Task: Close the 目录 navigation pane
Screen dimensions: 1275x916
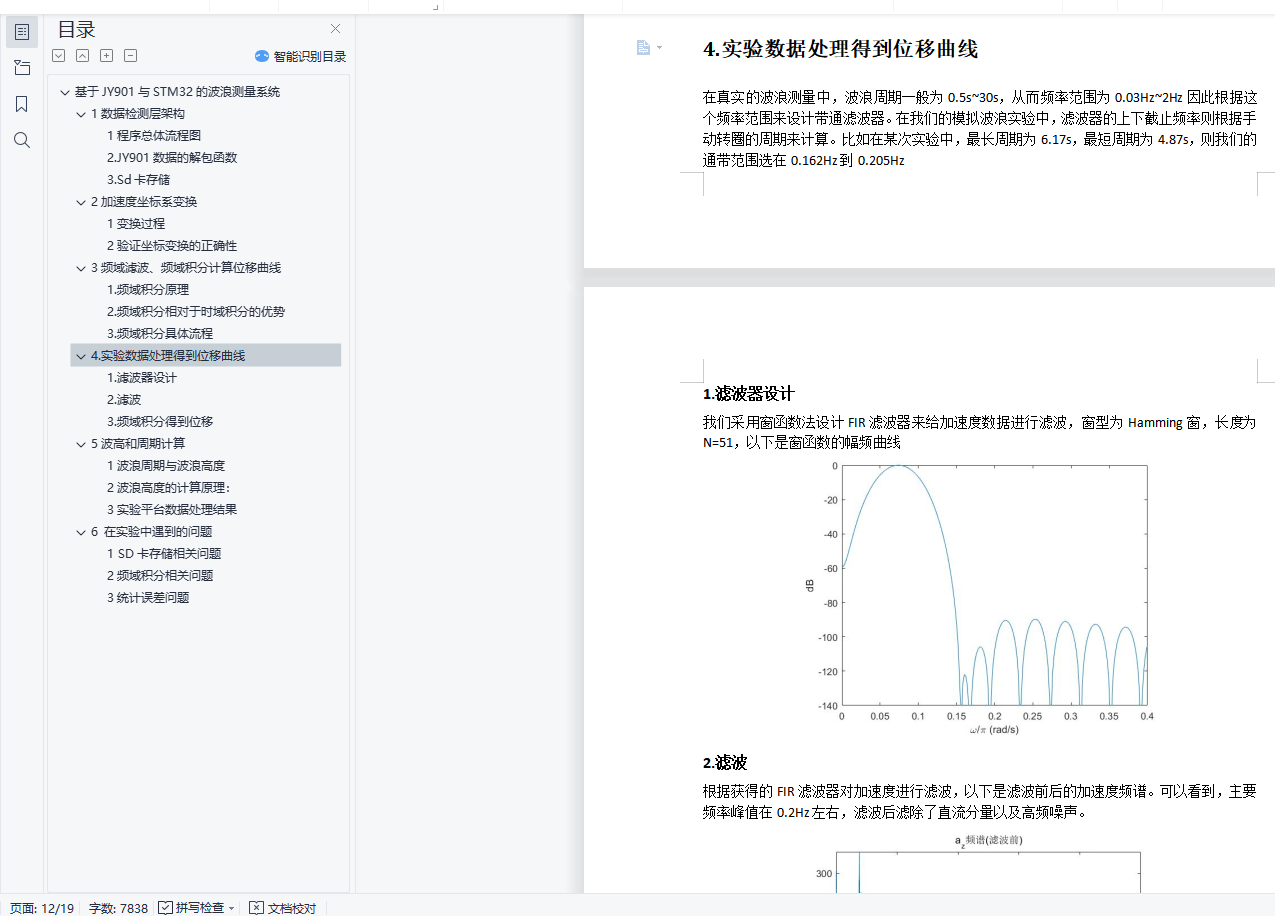Action: tap(336, 29)
